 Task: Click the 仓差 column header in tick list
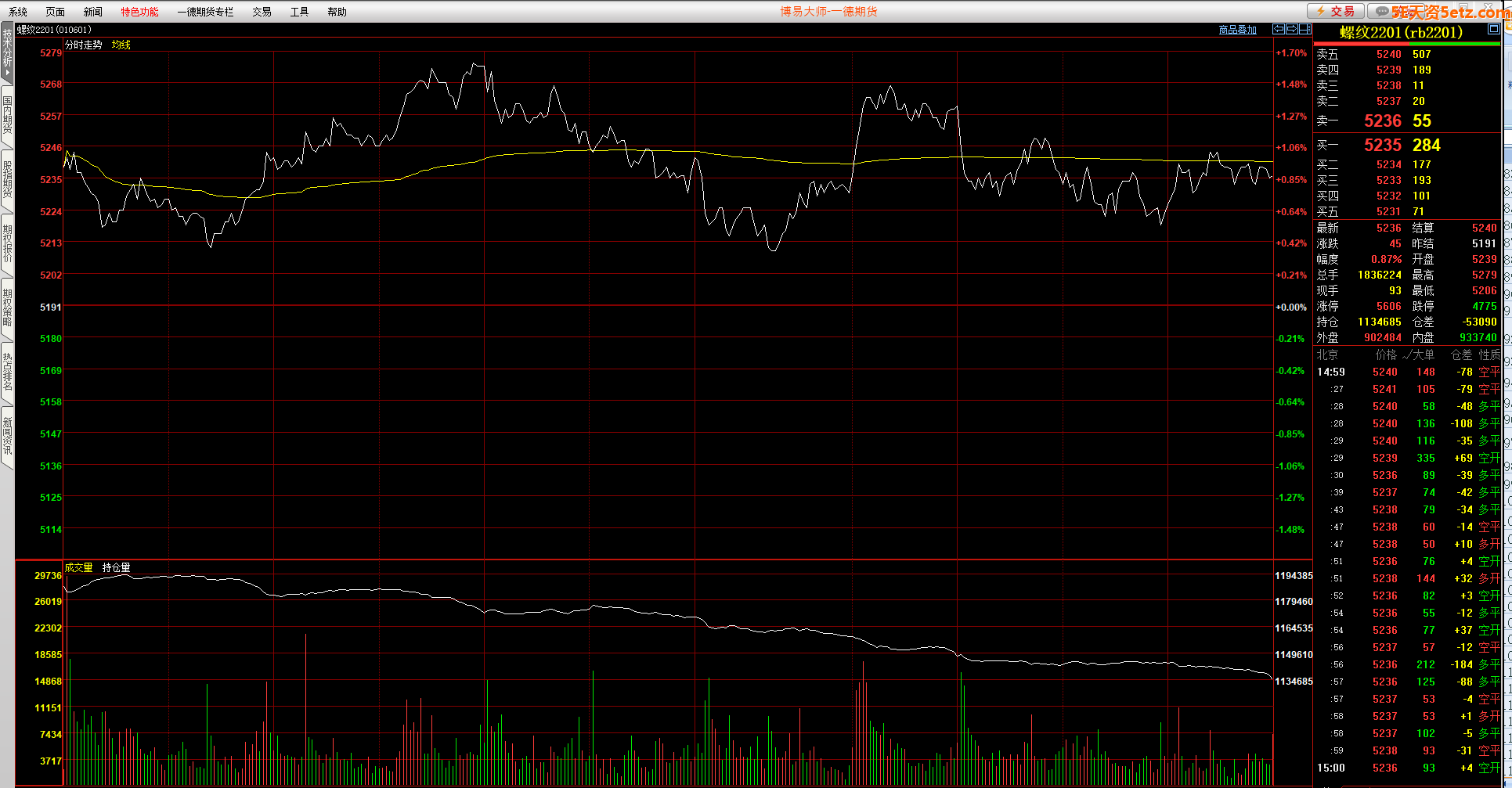[x=1461, y=354]
